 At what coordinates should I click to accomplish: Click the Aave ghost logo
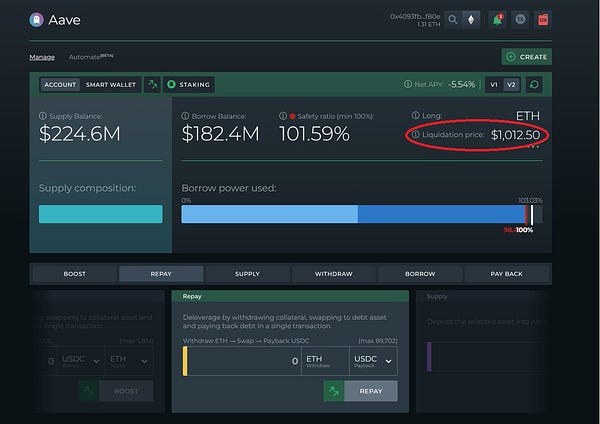pyautogui.click(x=36, y=20)
